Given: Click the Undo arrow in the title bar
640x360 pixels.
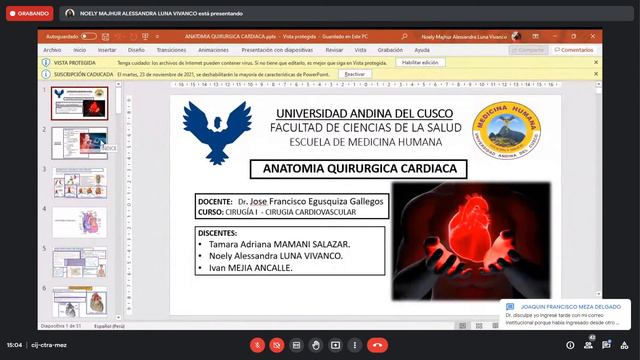Looking at the screenshot, I should tap(118, 37).
